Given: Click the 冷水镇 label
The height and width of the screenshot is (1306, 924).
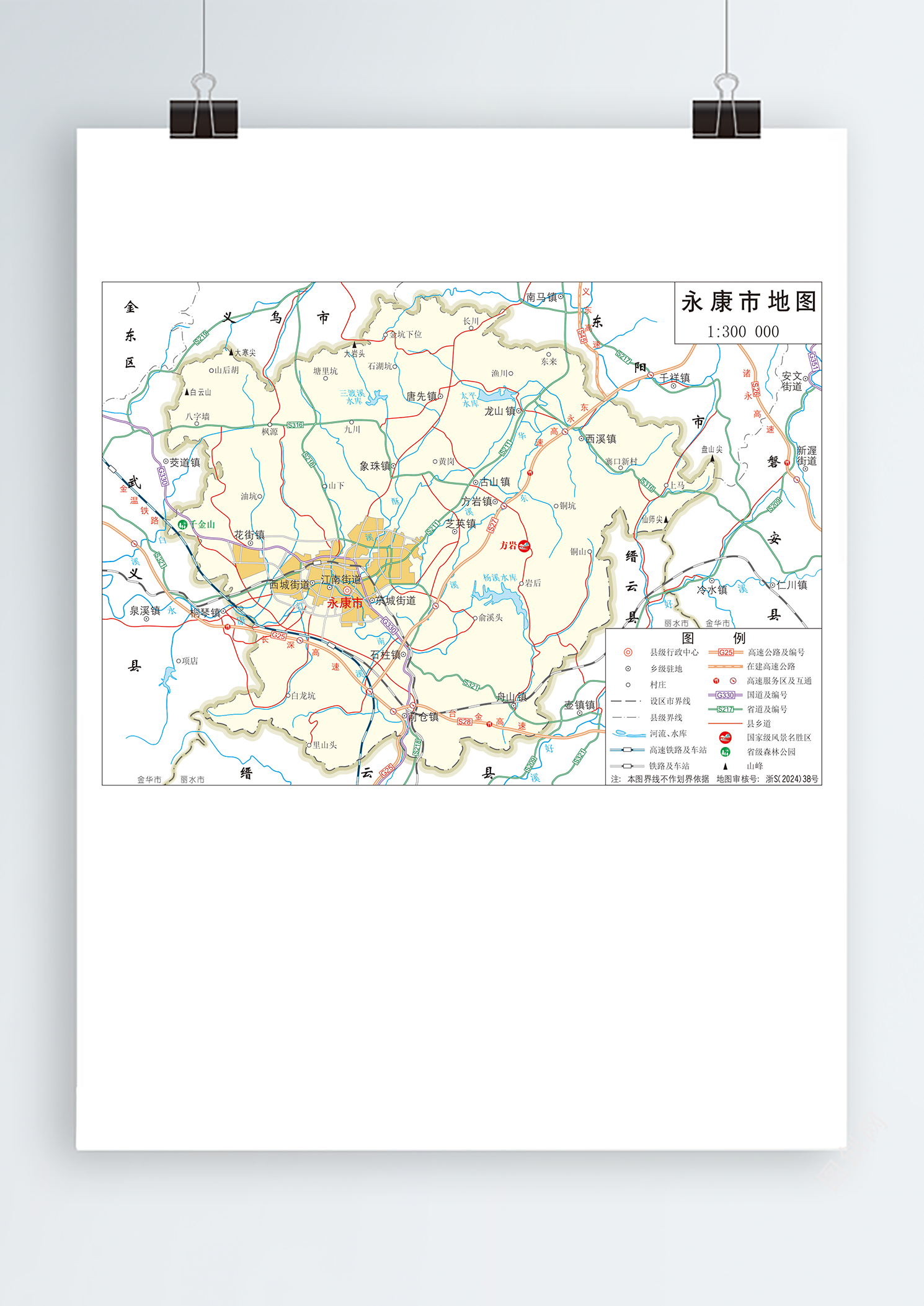Looking at the screenshot, I should 712,589.
